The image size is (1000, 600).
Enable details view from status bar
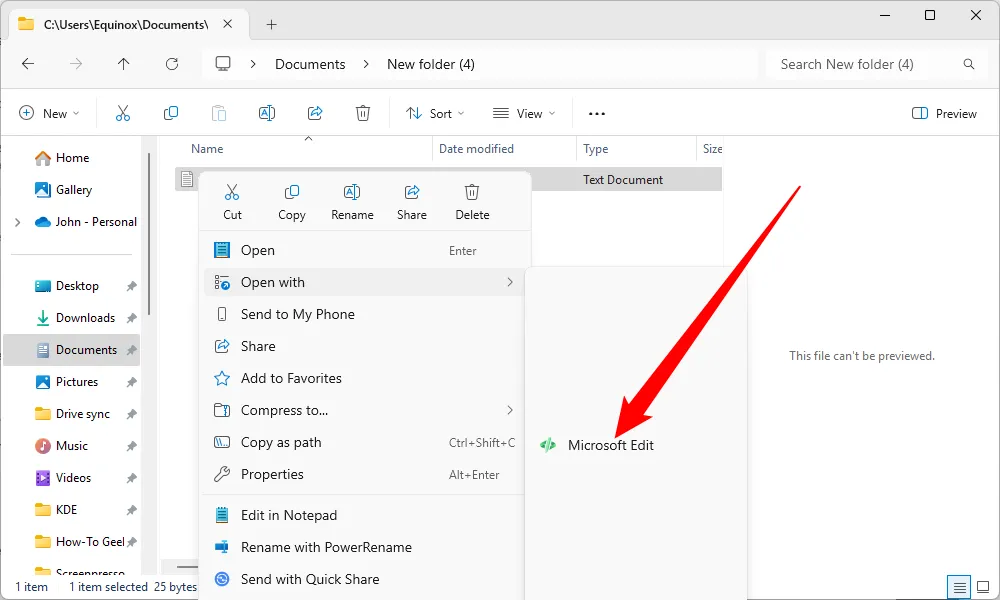(959, 587)
